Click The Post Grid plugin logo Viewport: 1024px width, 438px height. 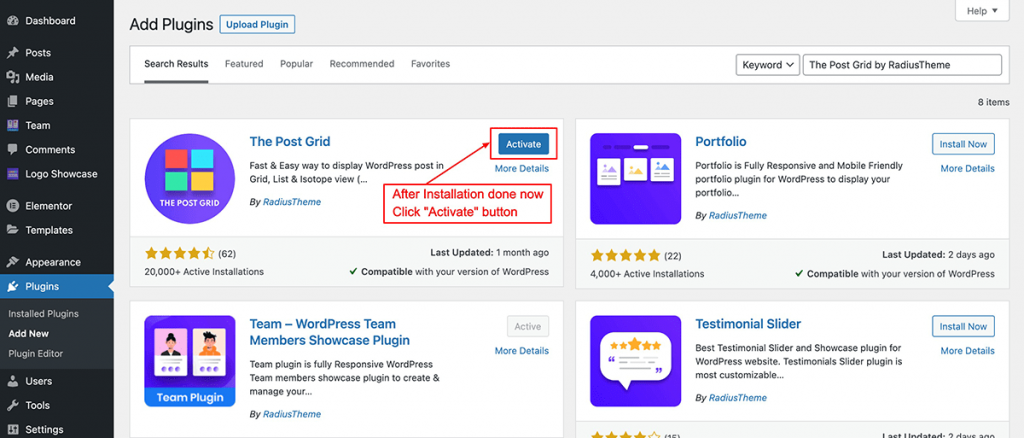point(190,179)
